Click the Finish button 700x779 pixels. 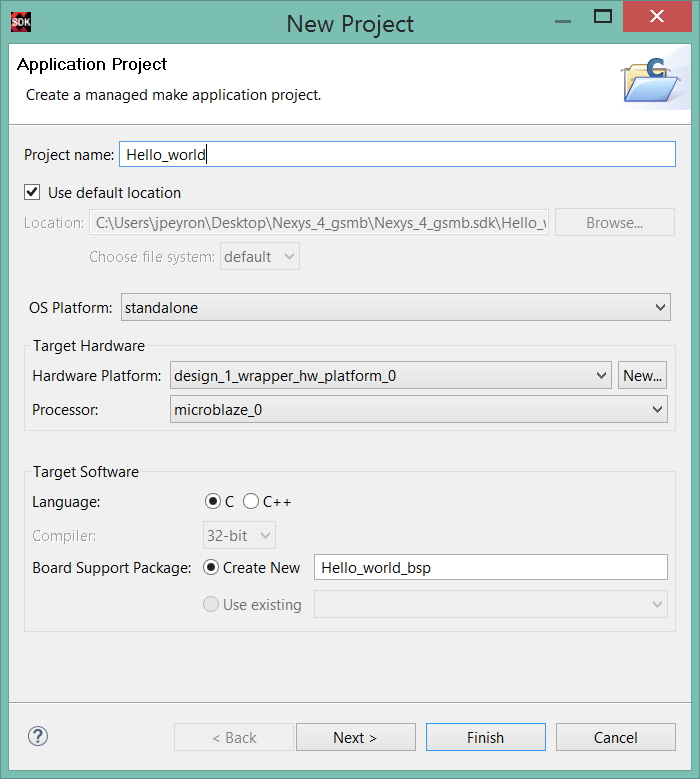pos(485,737)
